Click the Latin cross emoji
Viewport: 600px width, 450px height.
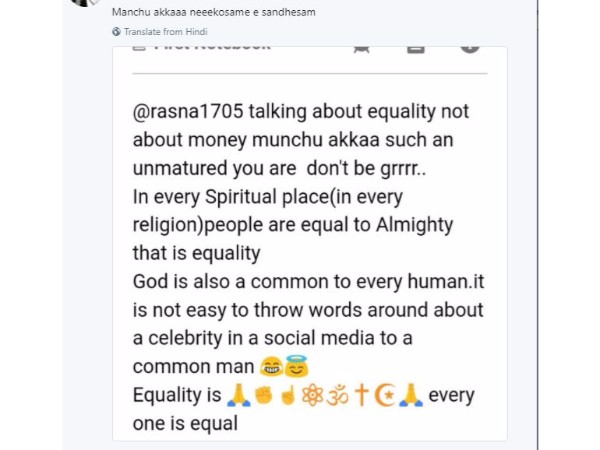tap(362, 395)
